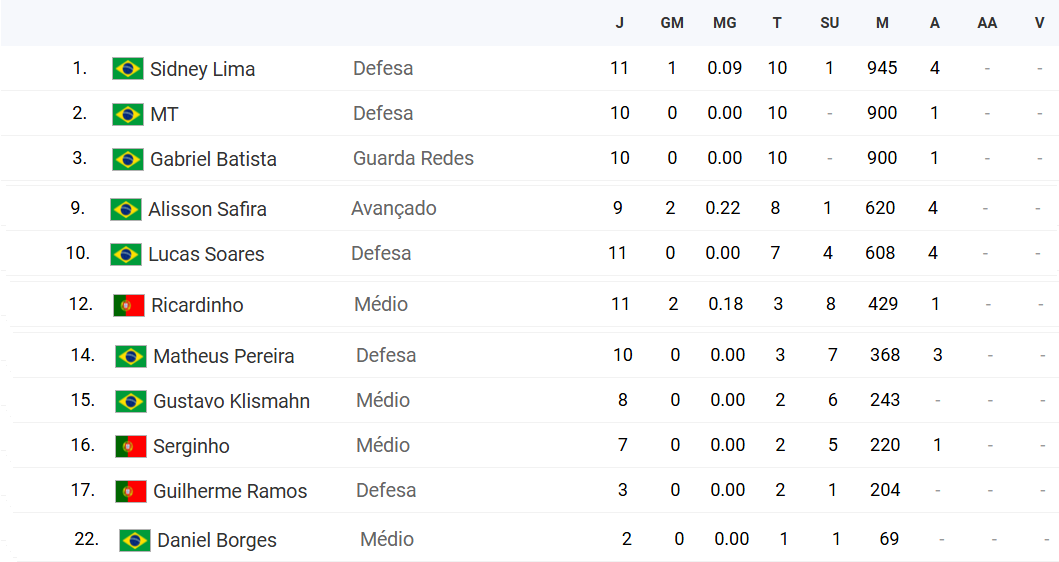Click the flag icon beside Guilherme Ramos
Image resolution: width=1059 pixels, height=562 pixels.
[131, 491]
